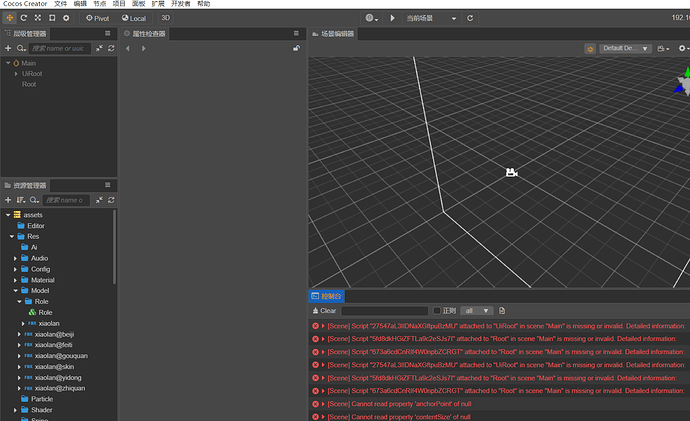
Task: Open the Default De... render dropdown
Action: pyautogui.click(x=625, y=48)
